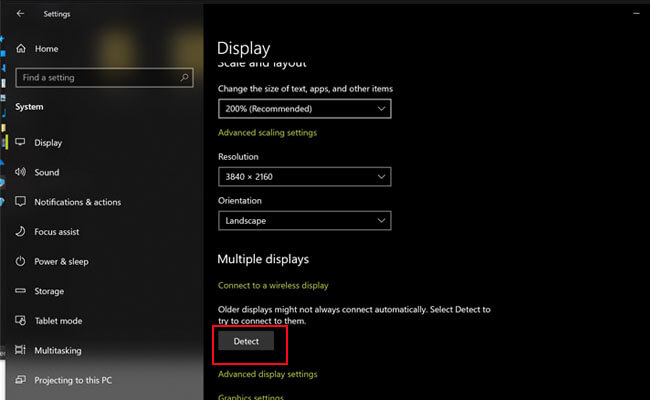
Task: Click the Multitasking icon
Action: [x=20, y=350]
